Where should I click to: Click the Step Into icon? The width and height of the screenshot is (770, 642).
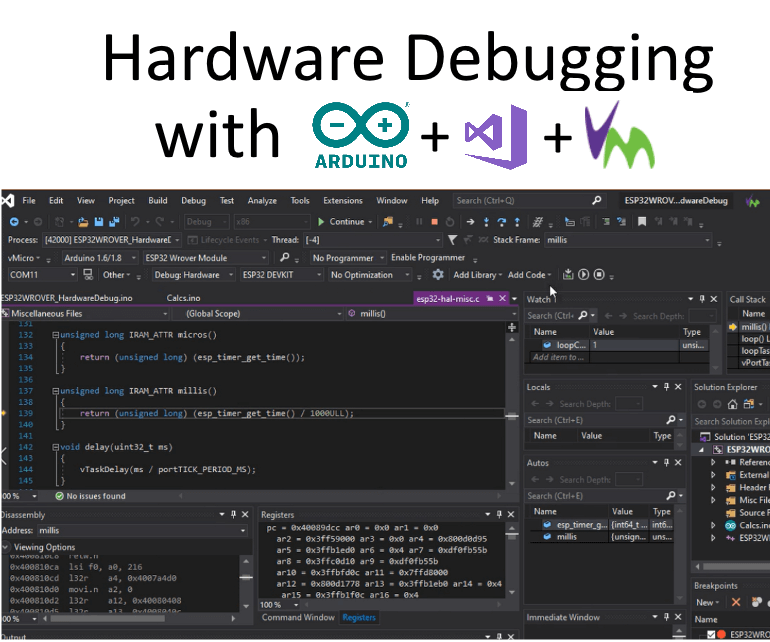(x=486, y=222)
